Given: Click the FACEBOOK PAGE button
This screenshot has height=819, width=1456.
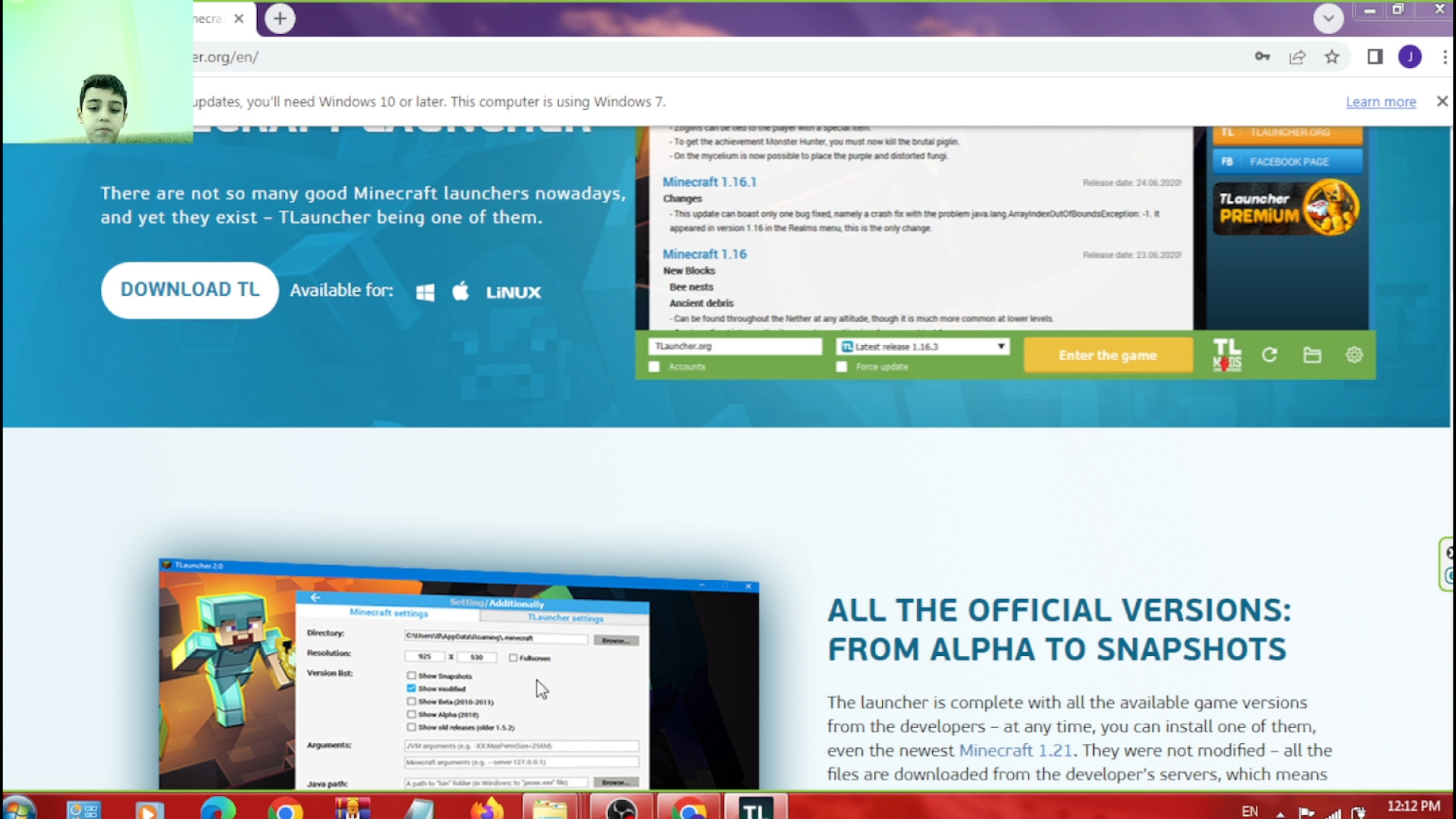Looking at the screenshot, I should [x=1287, y=162].
